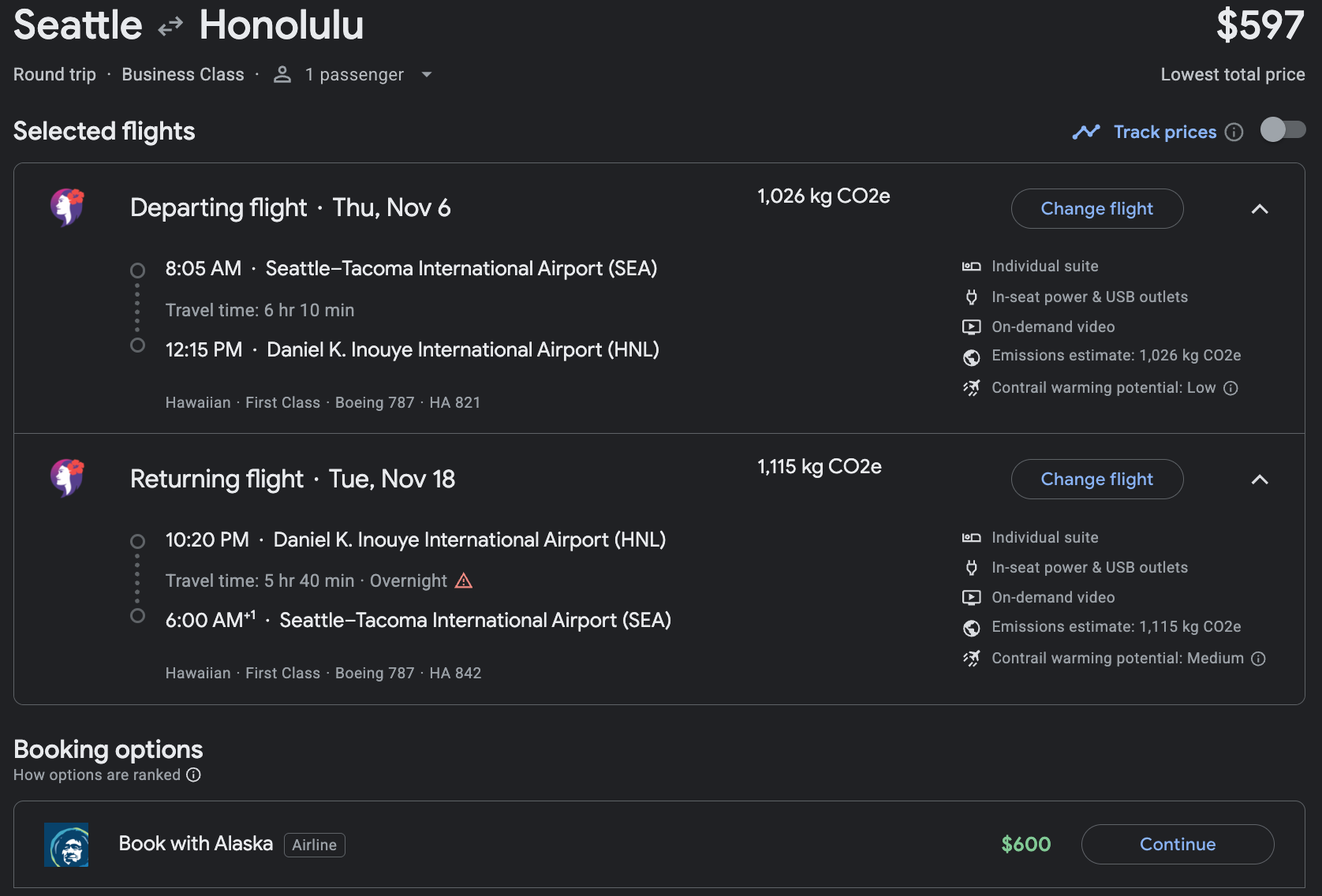1322x896 pixels.
Task: Click the 1,026 kg CO2e header value
Action: pyautogui.click(x=823, y=196)
